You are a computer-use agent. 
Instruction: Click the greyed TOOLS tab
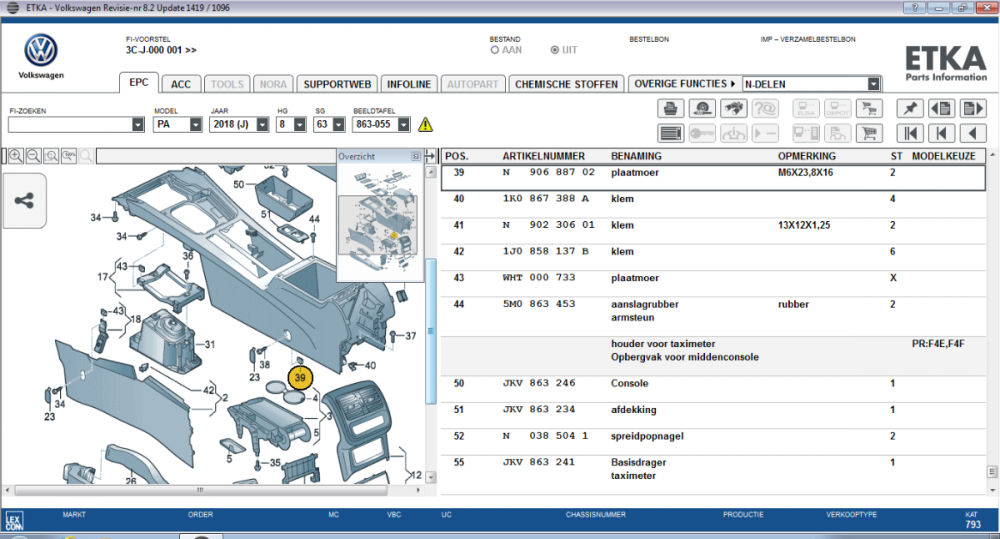(227, 84)
